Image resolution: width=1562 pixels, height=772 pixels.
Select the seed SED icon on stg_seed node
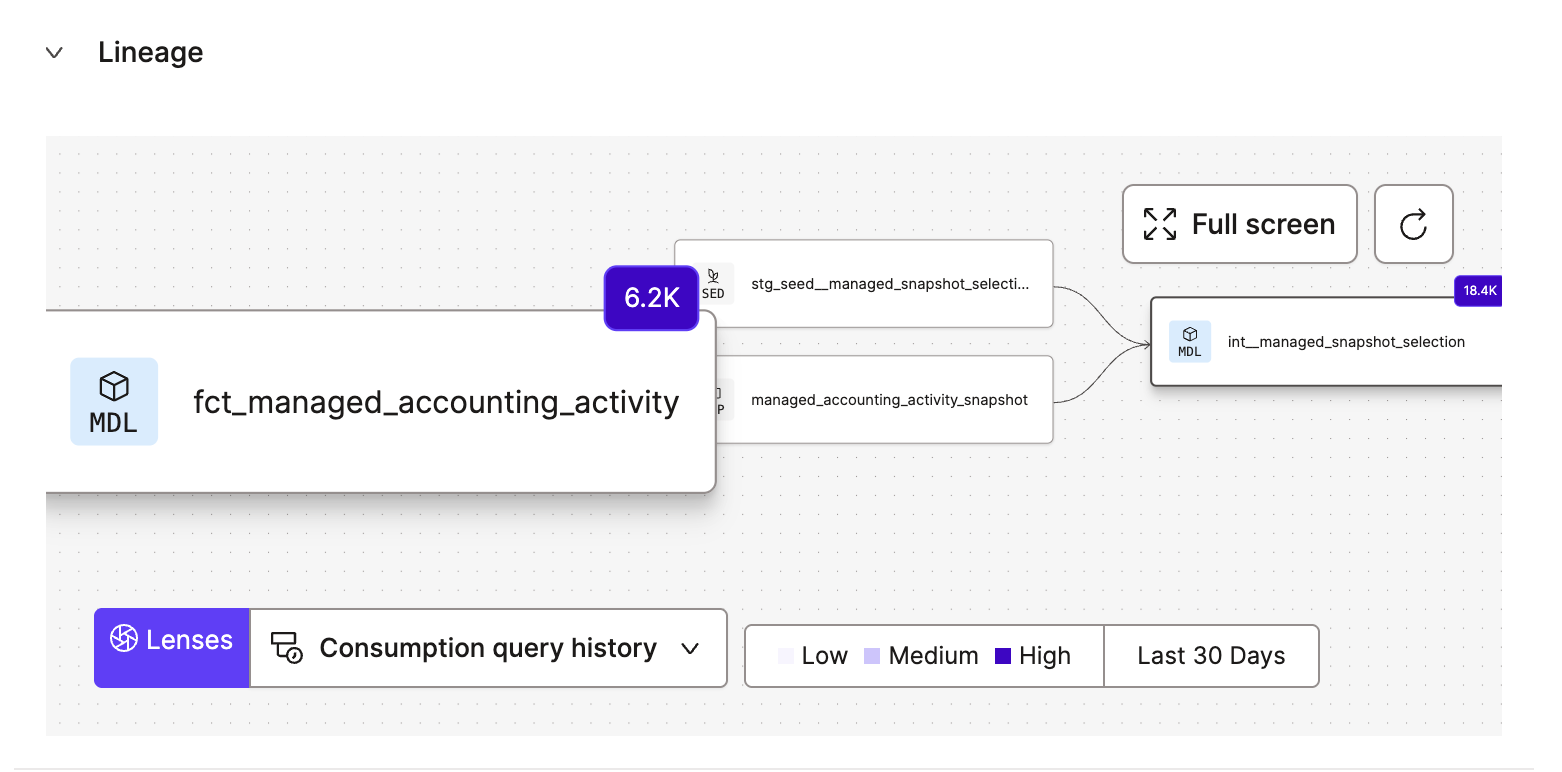[714, 283]
